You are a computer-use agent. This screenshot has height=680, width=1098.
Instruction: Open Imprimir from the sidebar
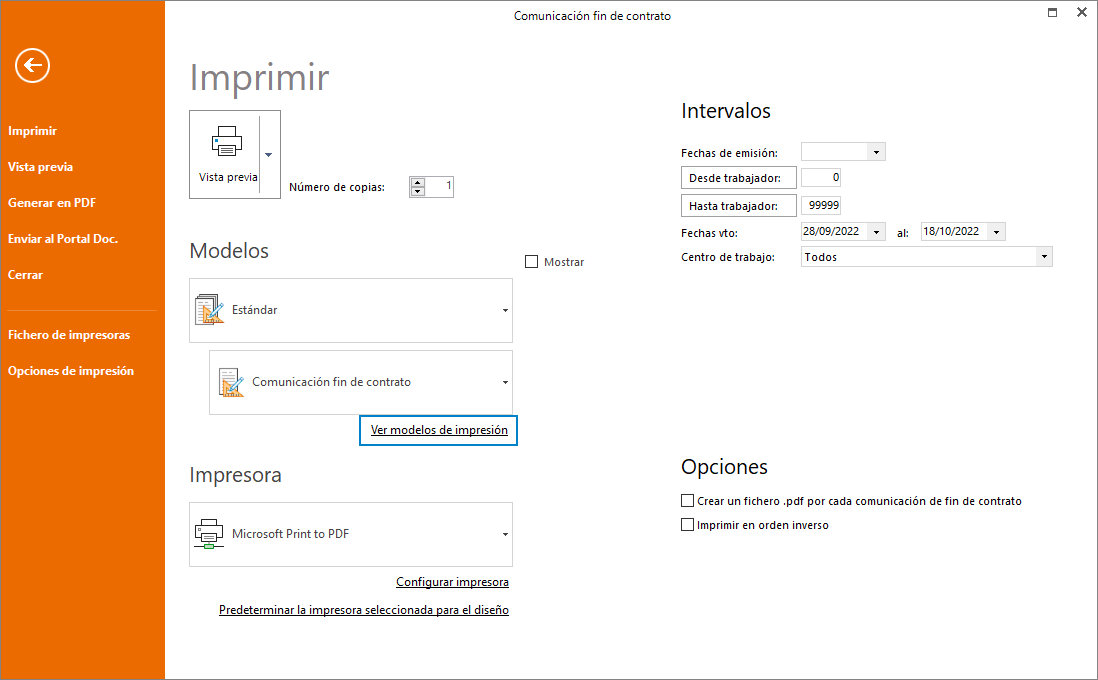[32, 130]
